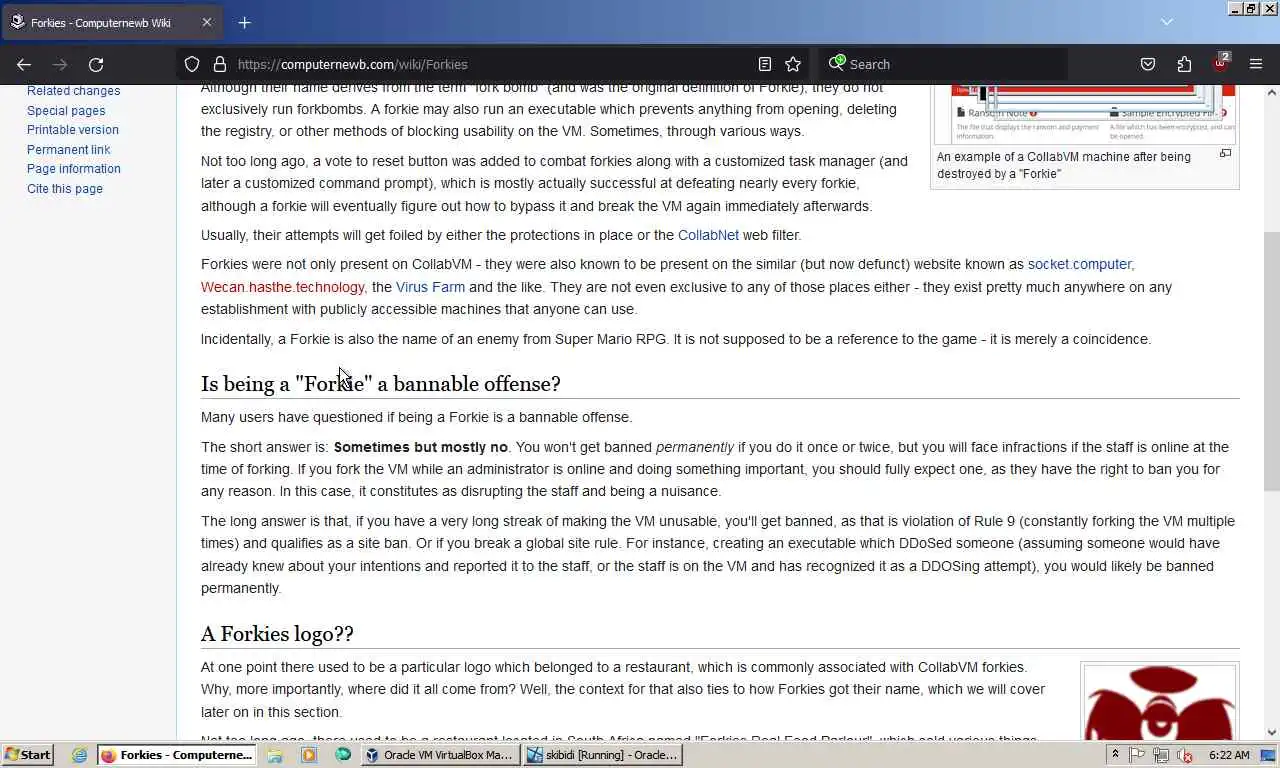Click the page vertical scrollbar thumb
The height and width of the screenshot is (768, 1280).
pos(1272,360)
